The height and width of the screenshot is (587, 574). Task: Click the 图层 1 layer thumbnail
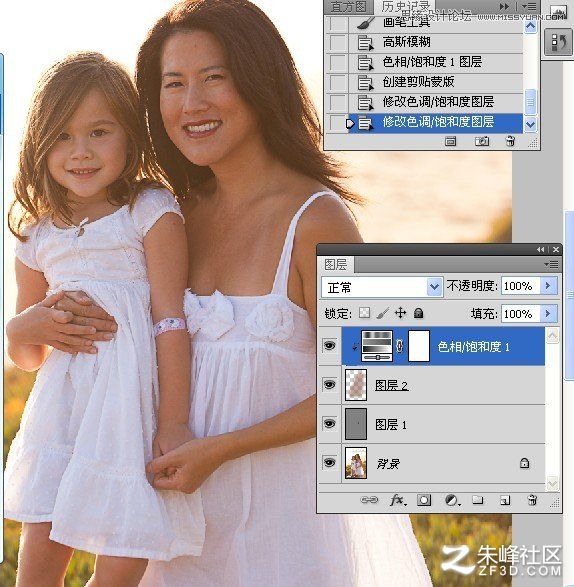tap(355, 424)
